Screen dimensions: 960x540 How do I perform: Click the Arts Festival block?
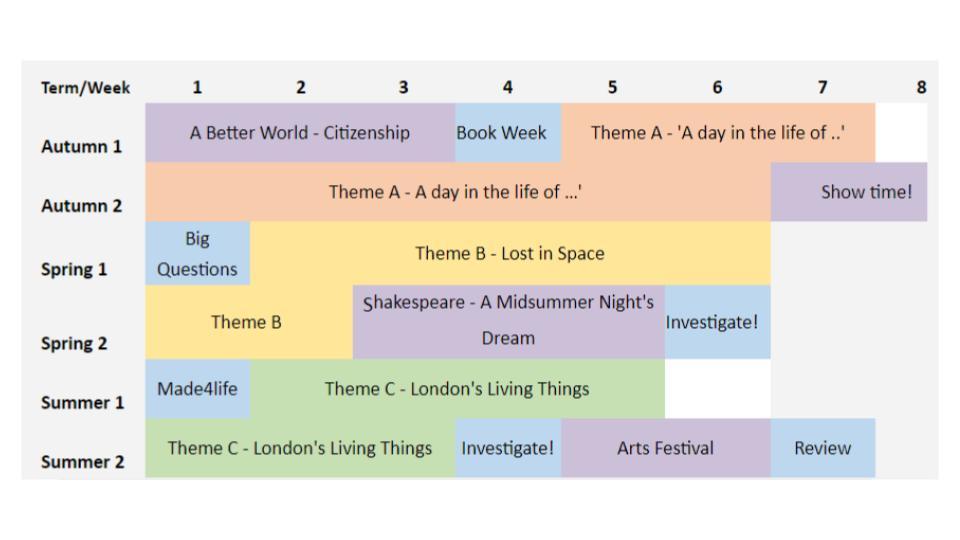tap(665, 448)
